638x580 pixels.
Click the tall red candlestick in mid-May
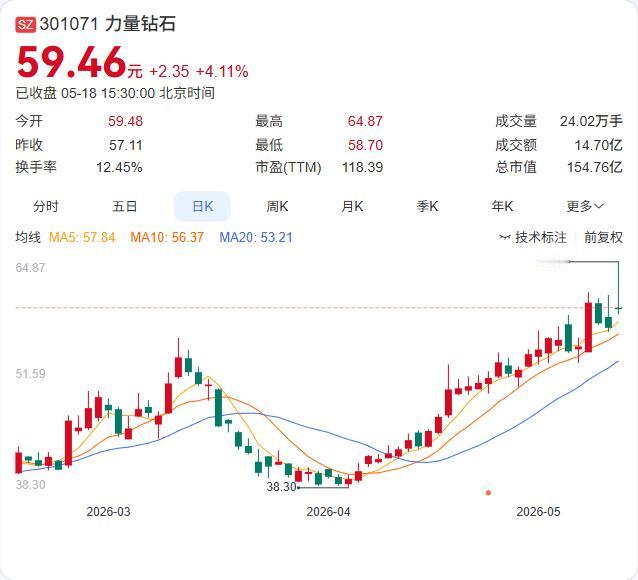(588, 327)
